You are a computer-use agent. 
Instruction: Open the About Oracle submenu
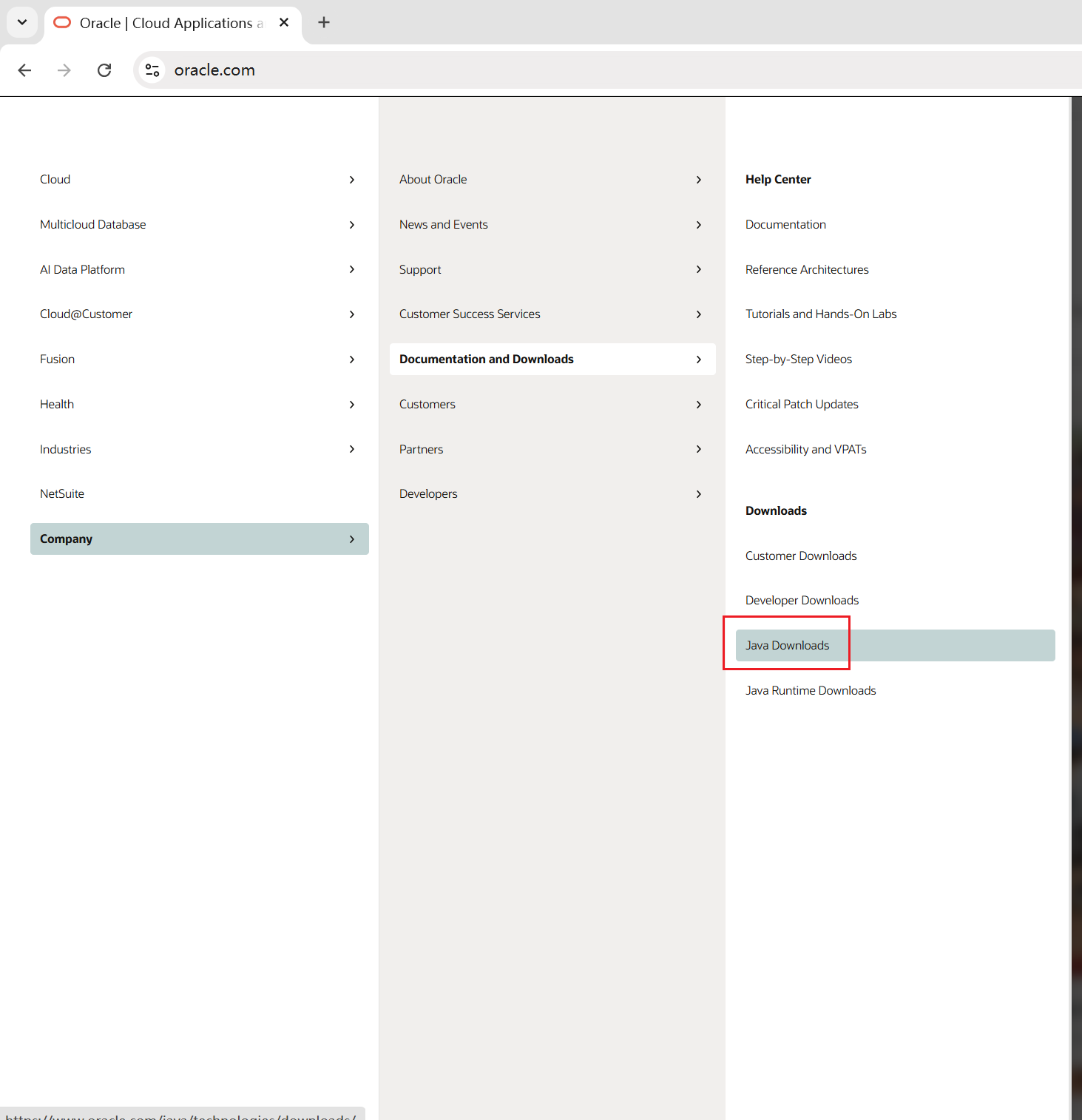(x=552, y=180)
